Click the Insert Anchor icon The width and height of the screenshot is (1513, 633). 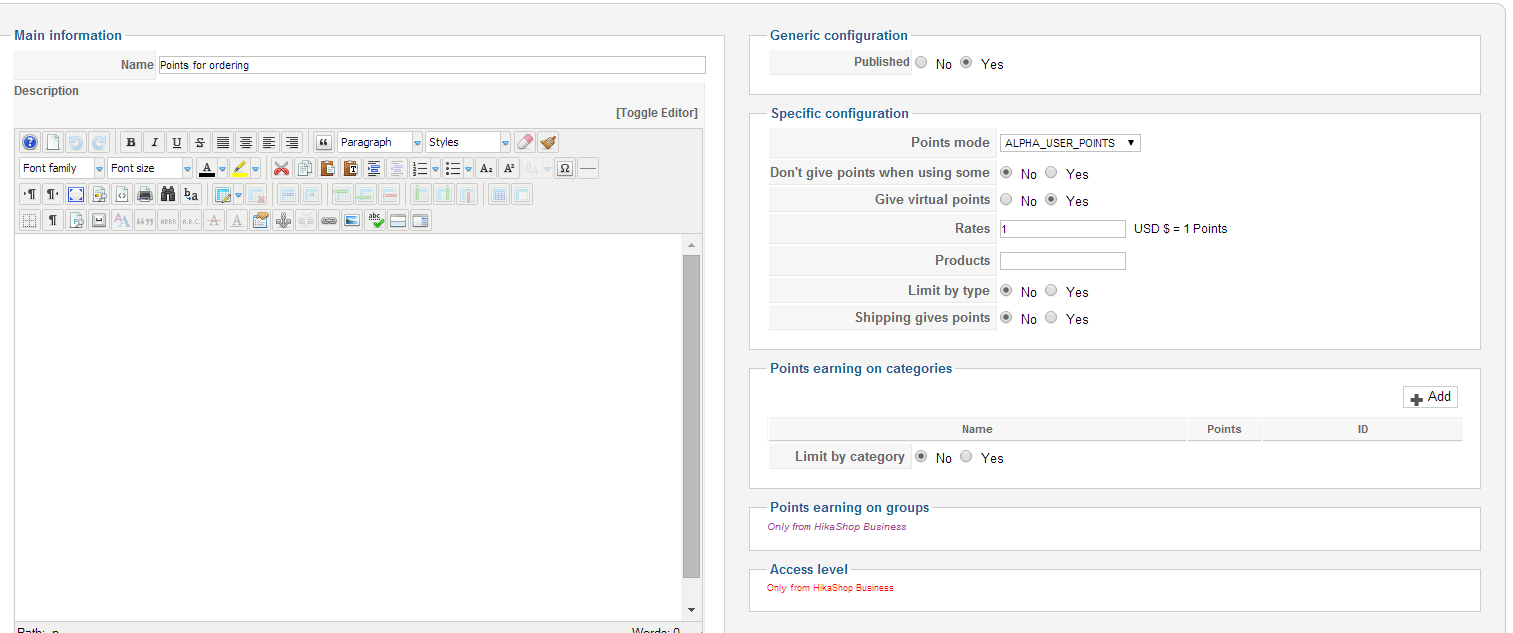pyautogui.click(x=283, y=220)
